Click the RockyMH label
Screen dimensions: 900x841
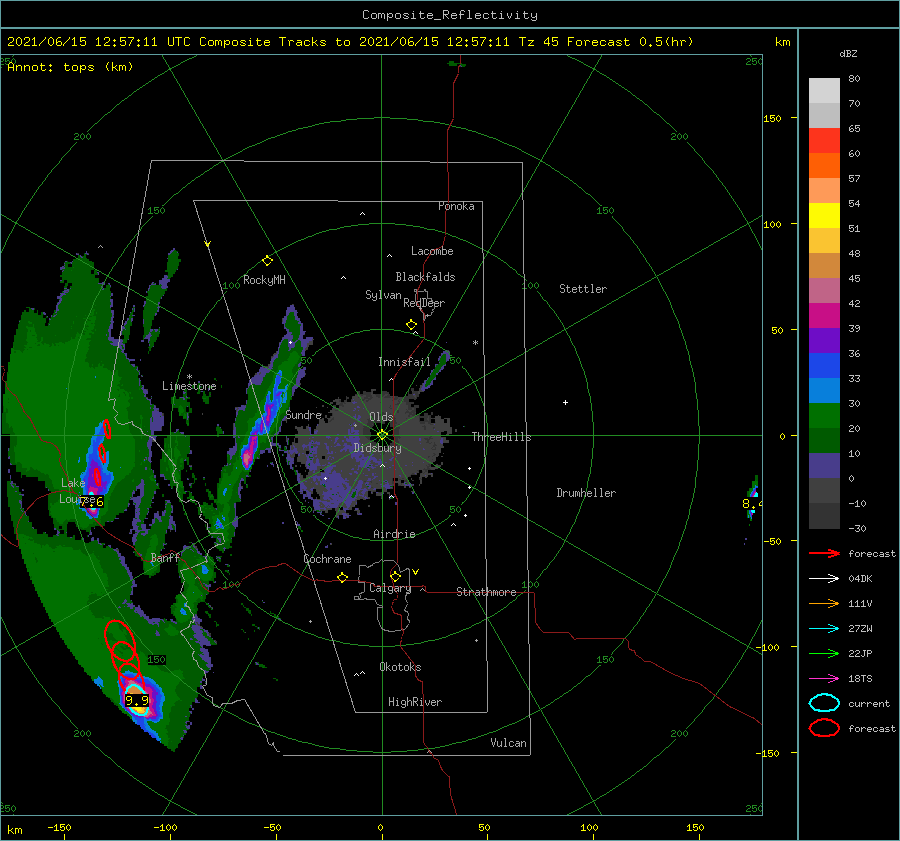click(264, 280)
